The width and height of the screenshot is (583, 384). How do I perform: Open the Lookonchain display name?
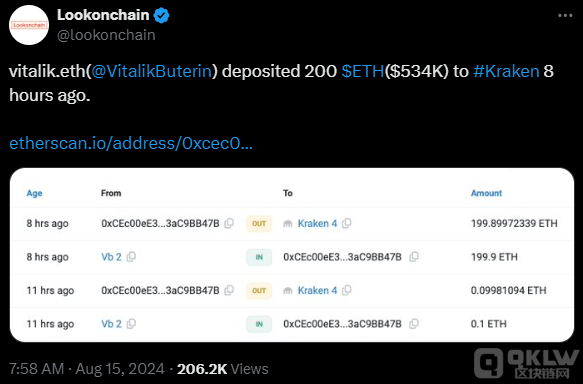click(x=103, y=15)
